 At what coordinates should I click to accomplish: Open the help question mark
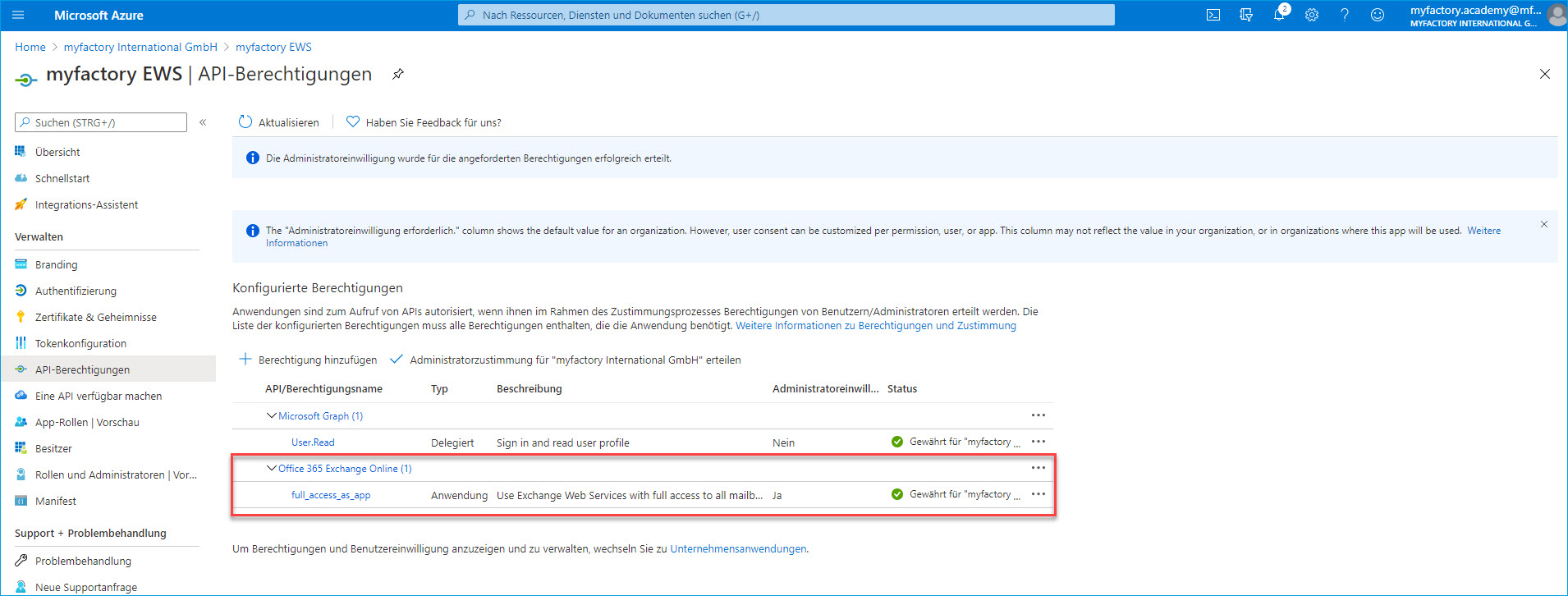pyautogui.click(x=1345, y=15)
